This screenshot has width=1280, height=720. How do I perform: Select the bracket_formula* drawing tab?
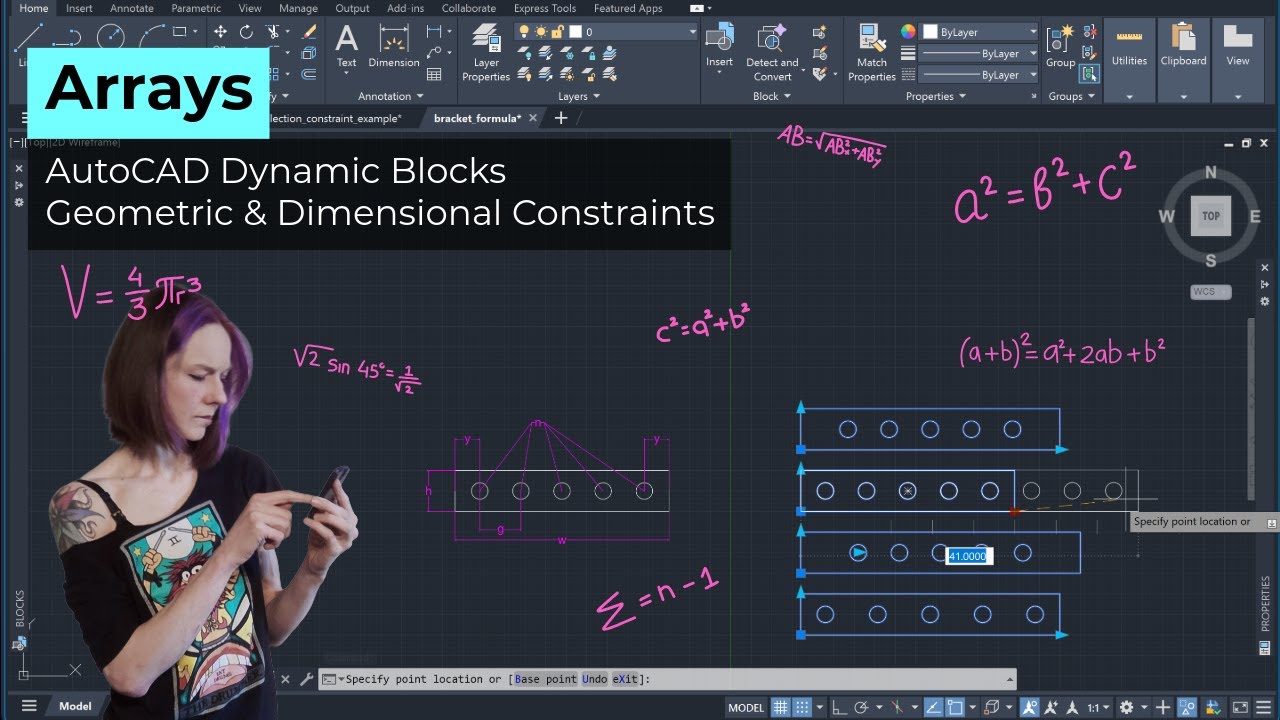click(477, 118)
